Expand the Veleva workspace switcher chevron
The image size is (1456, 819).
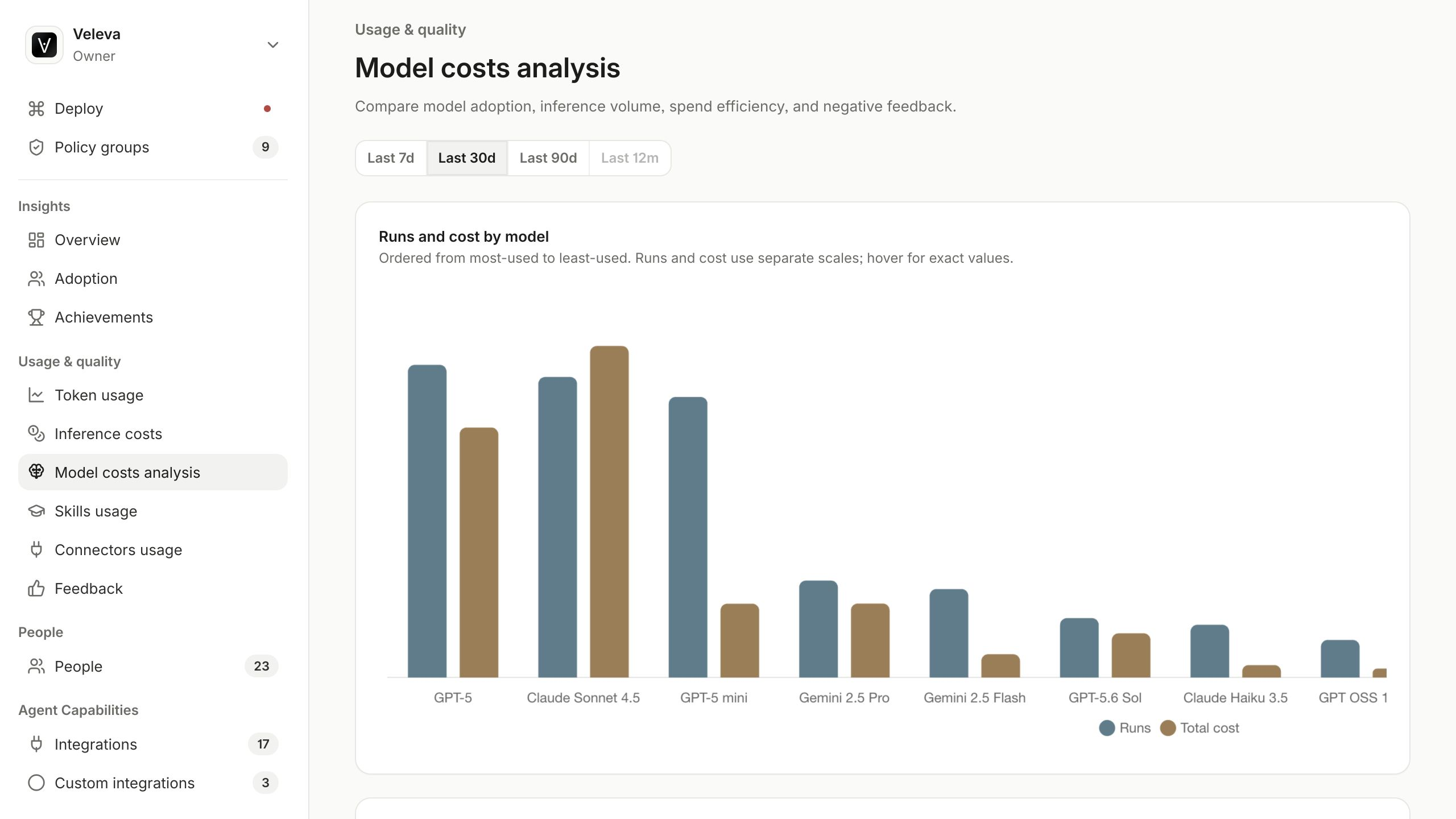pyautogui.click(x=273, y=45)
